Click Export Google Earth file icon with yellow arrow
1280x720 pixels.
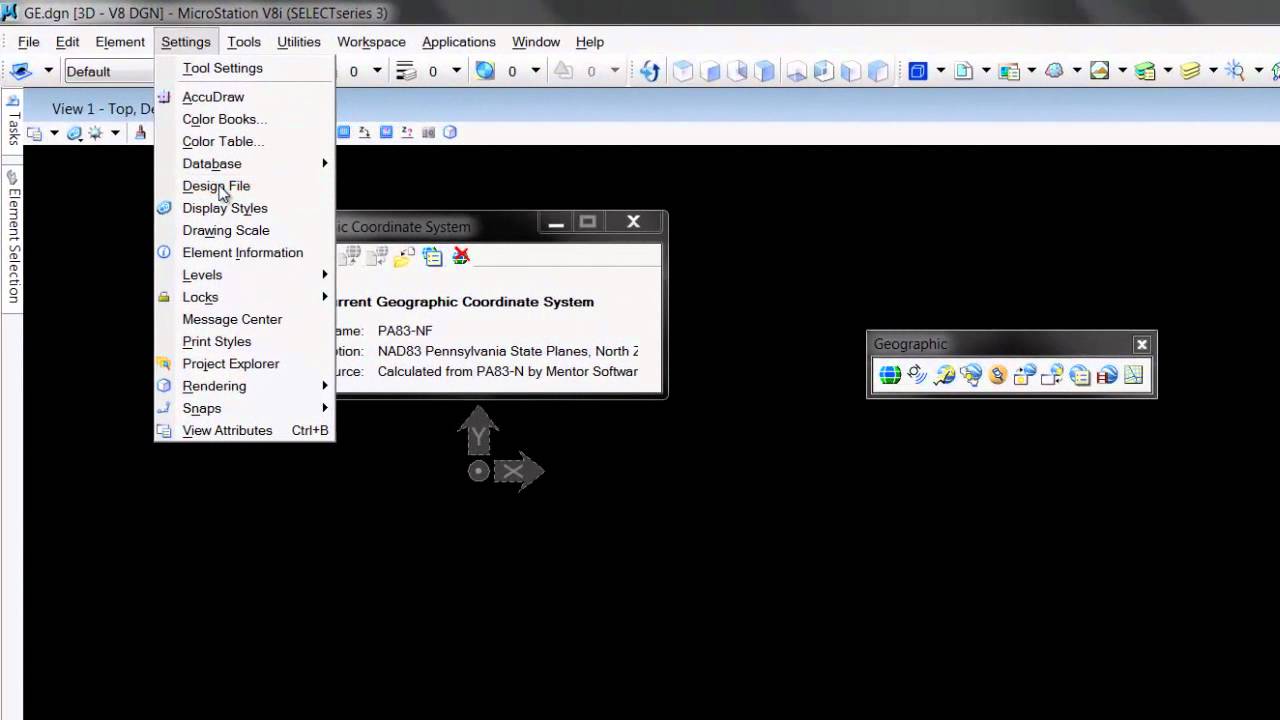coord(944,375)
